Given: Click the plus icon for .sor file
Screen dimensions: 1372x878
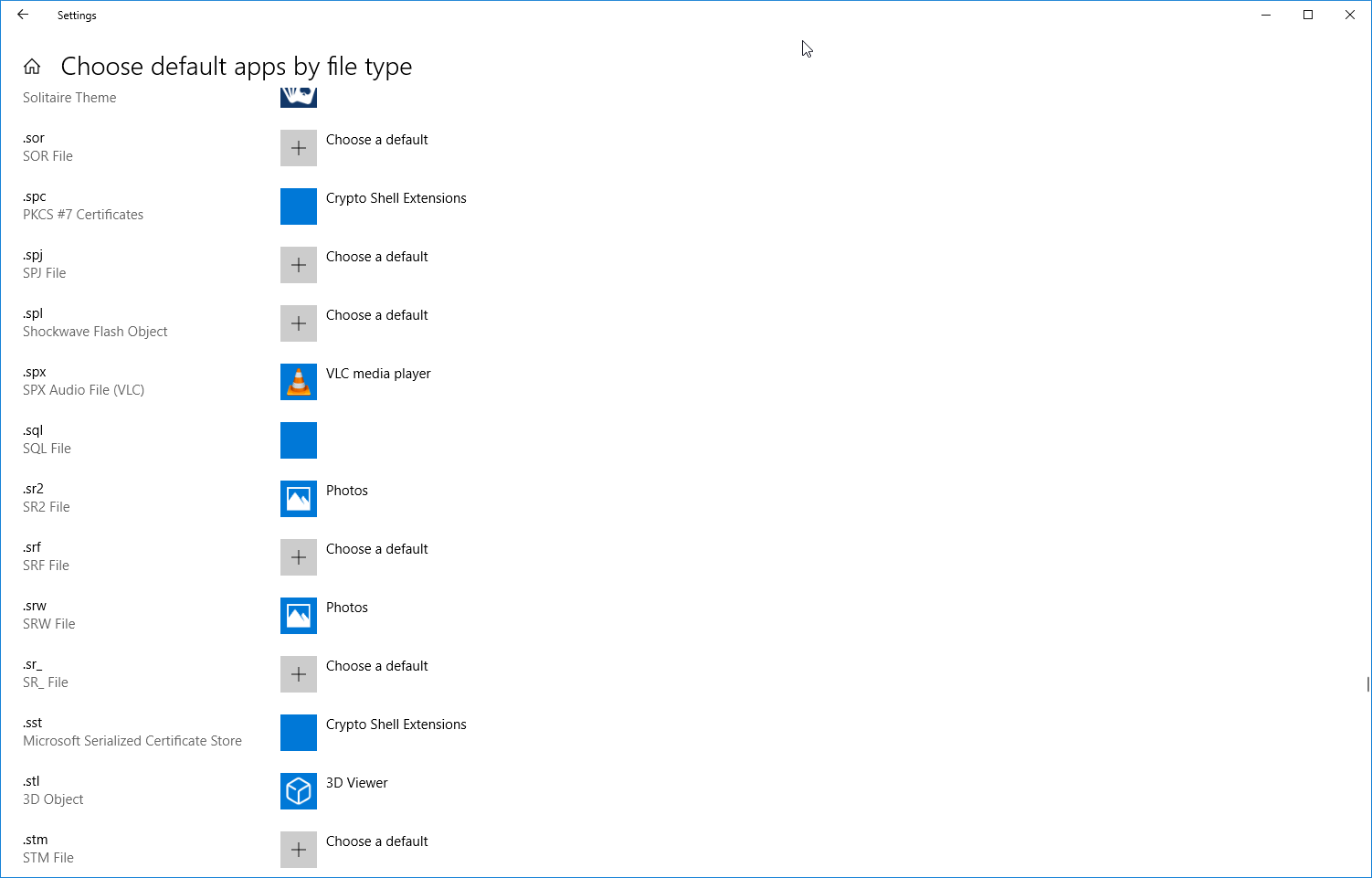Looking at the screenshot, I should [x=299, y=148].
